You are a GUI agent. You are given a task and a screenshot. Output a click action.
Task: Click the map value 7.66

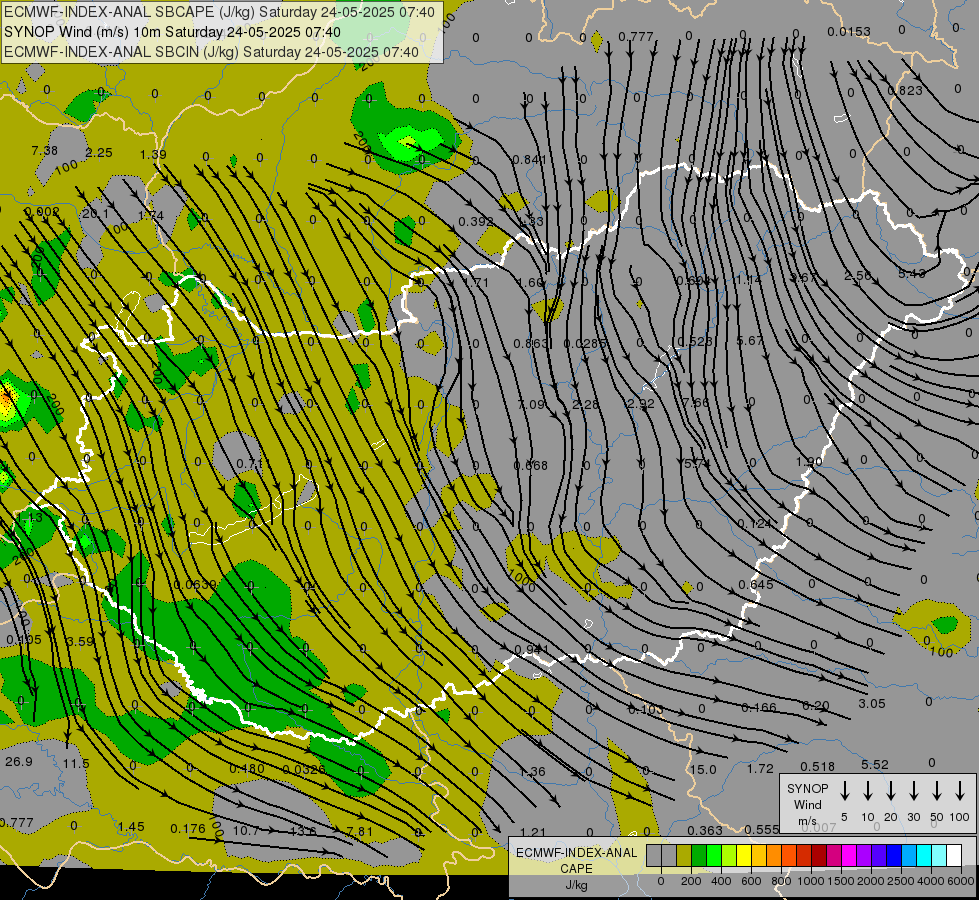point(696,402)
